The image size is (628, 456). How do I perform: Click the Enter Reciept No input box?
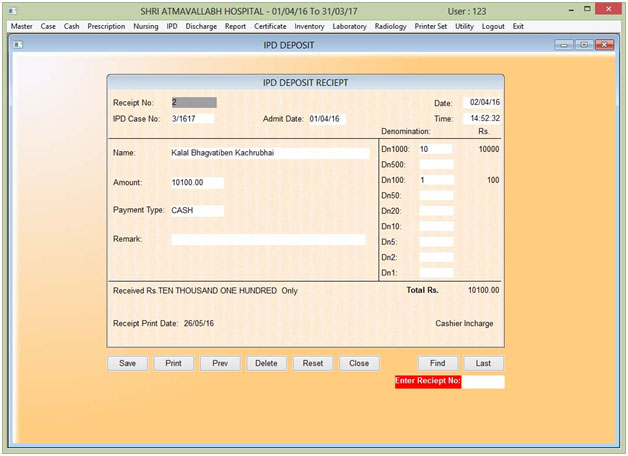click(x=483, y=382)
